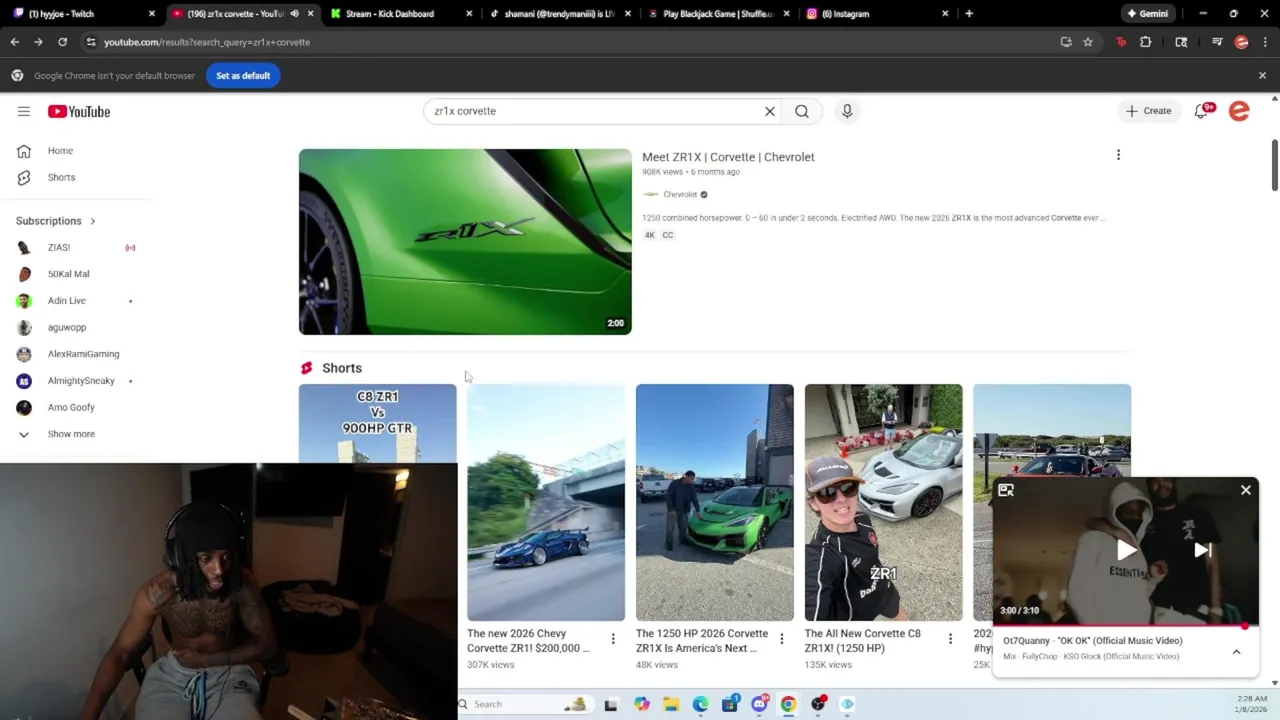Open the notifications bell
The image size is (1280, 720).
[x=1202, y=111]
